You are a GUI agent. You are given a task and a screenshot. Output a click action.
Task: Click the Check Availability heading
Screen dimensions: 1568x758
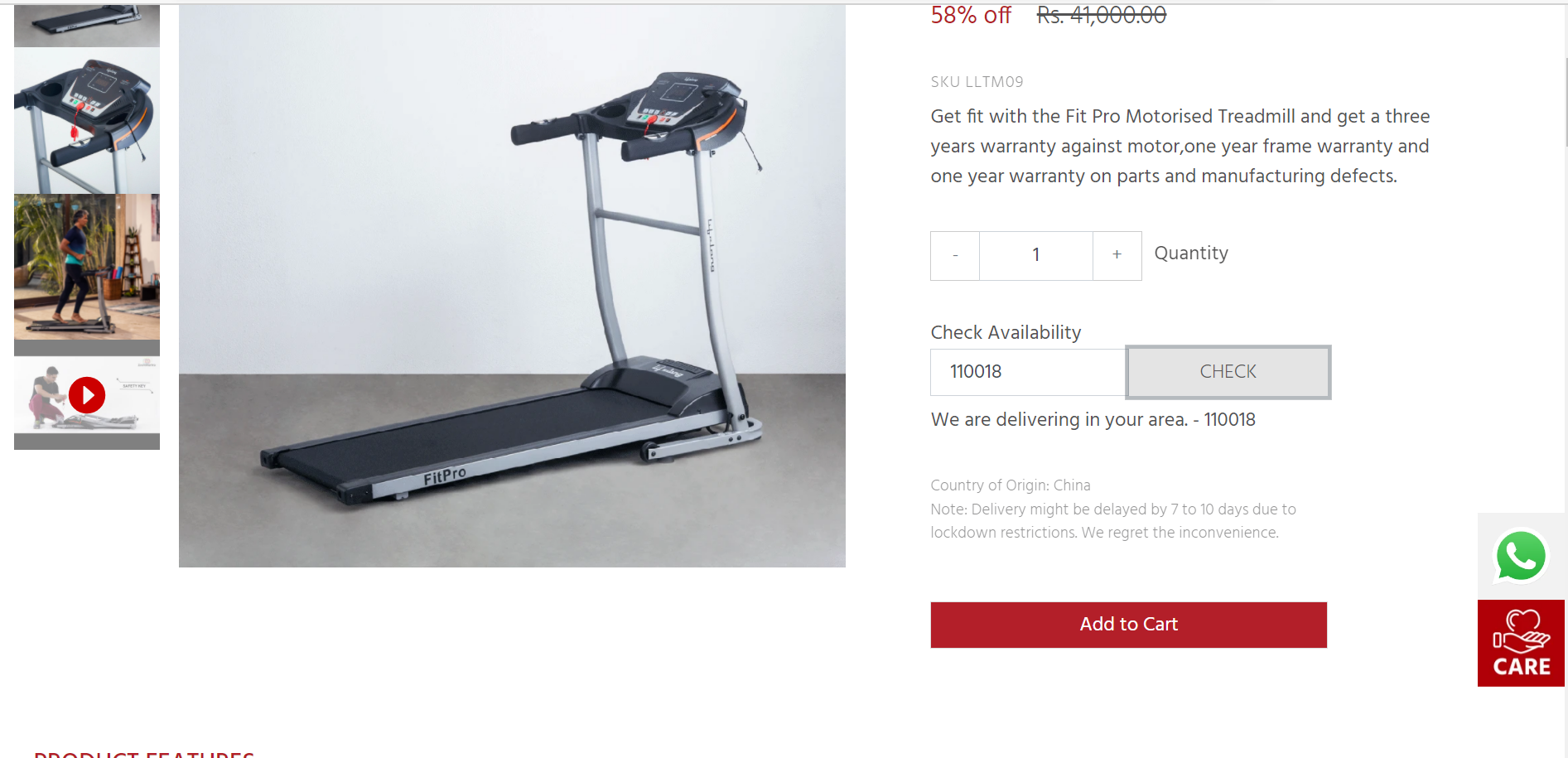(1006, 332)
